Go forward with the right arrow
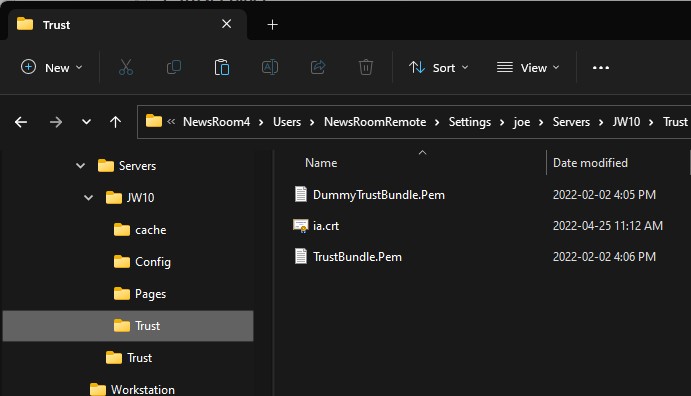691x396 pixels. [x=56, y=122]
